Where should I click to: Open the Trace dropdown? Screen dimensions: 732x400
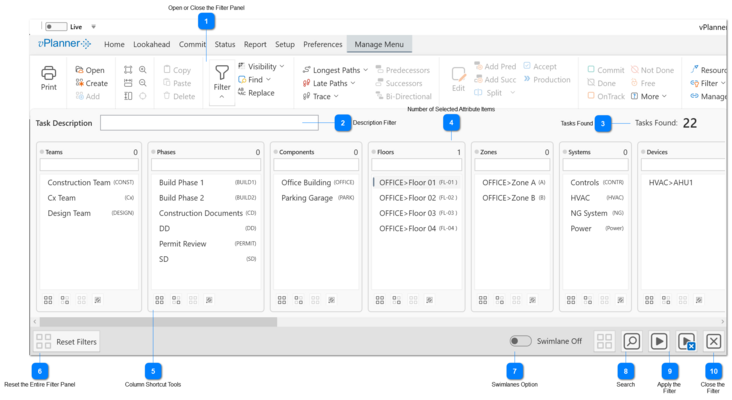[336, 96]
